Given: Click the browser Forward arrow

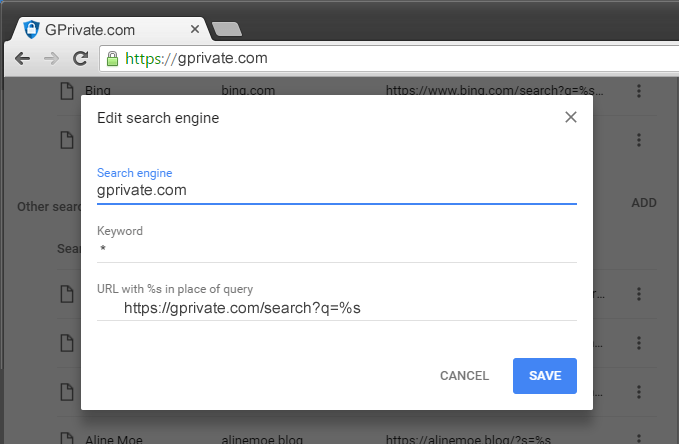Looking at the screenshot, I should tap(51, 58).
